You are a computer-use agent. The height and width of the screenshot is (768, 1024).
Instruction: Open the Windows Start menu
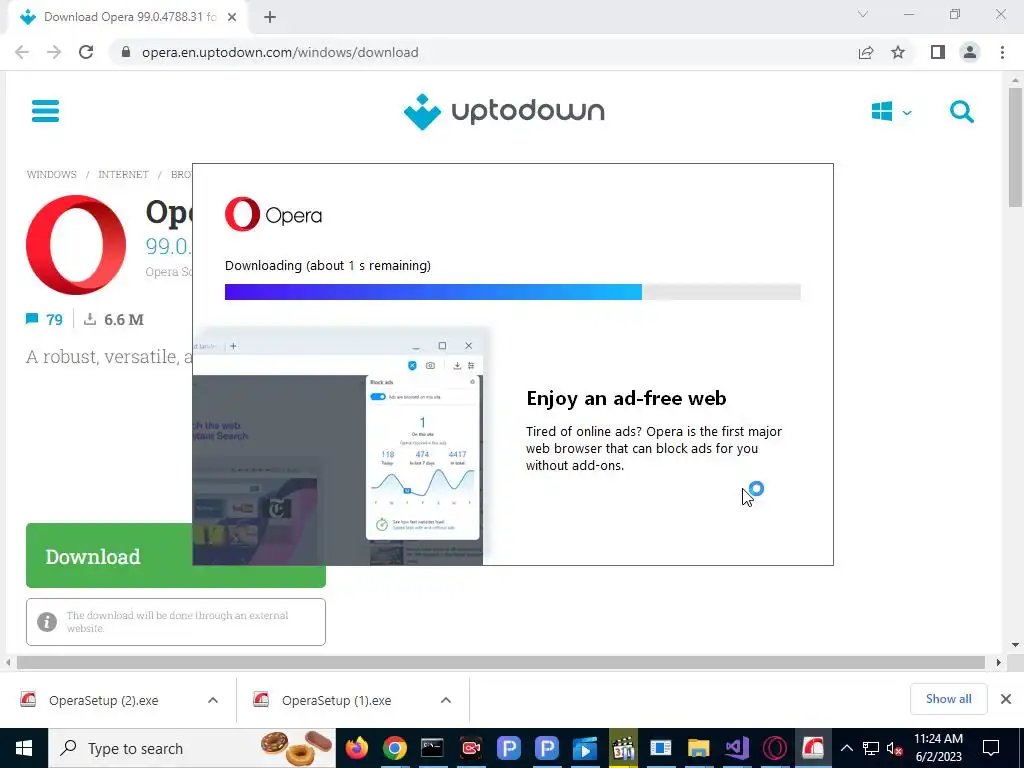coord(24,748)
